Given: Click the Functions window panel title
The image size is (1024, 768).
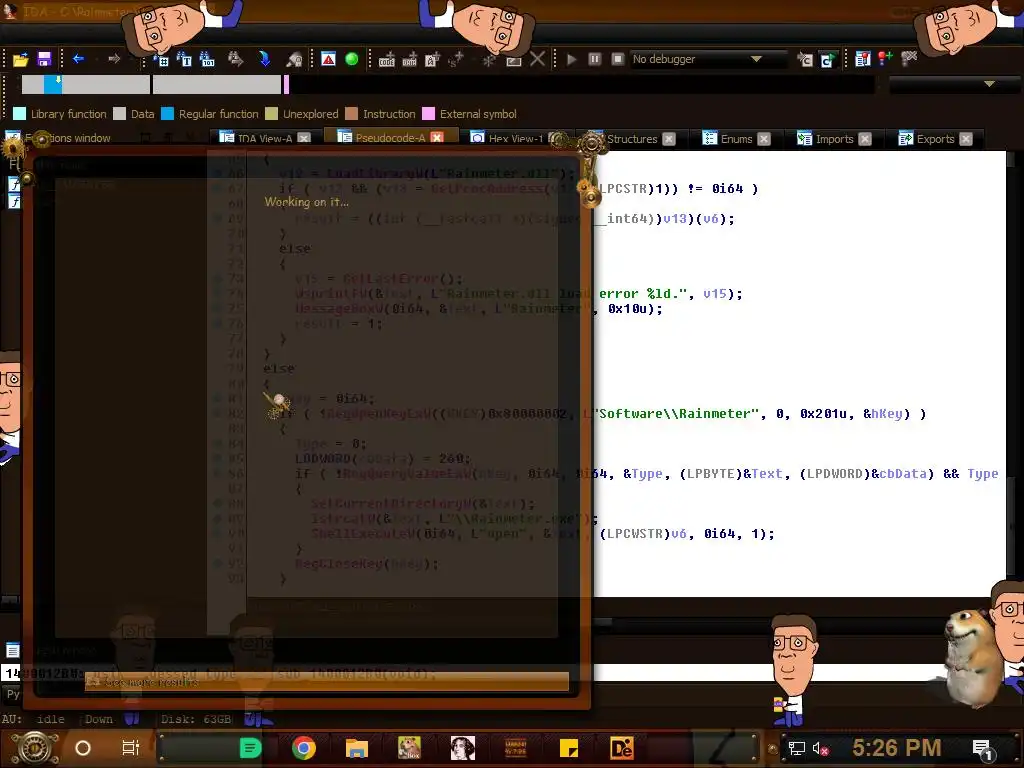Looking at the screenshot, I should coord(68,138).
